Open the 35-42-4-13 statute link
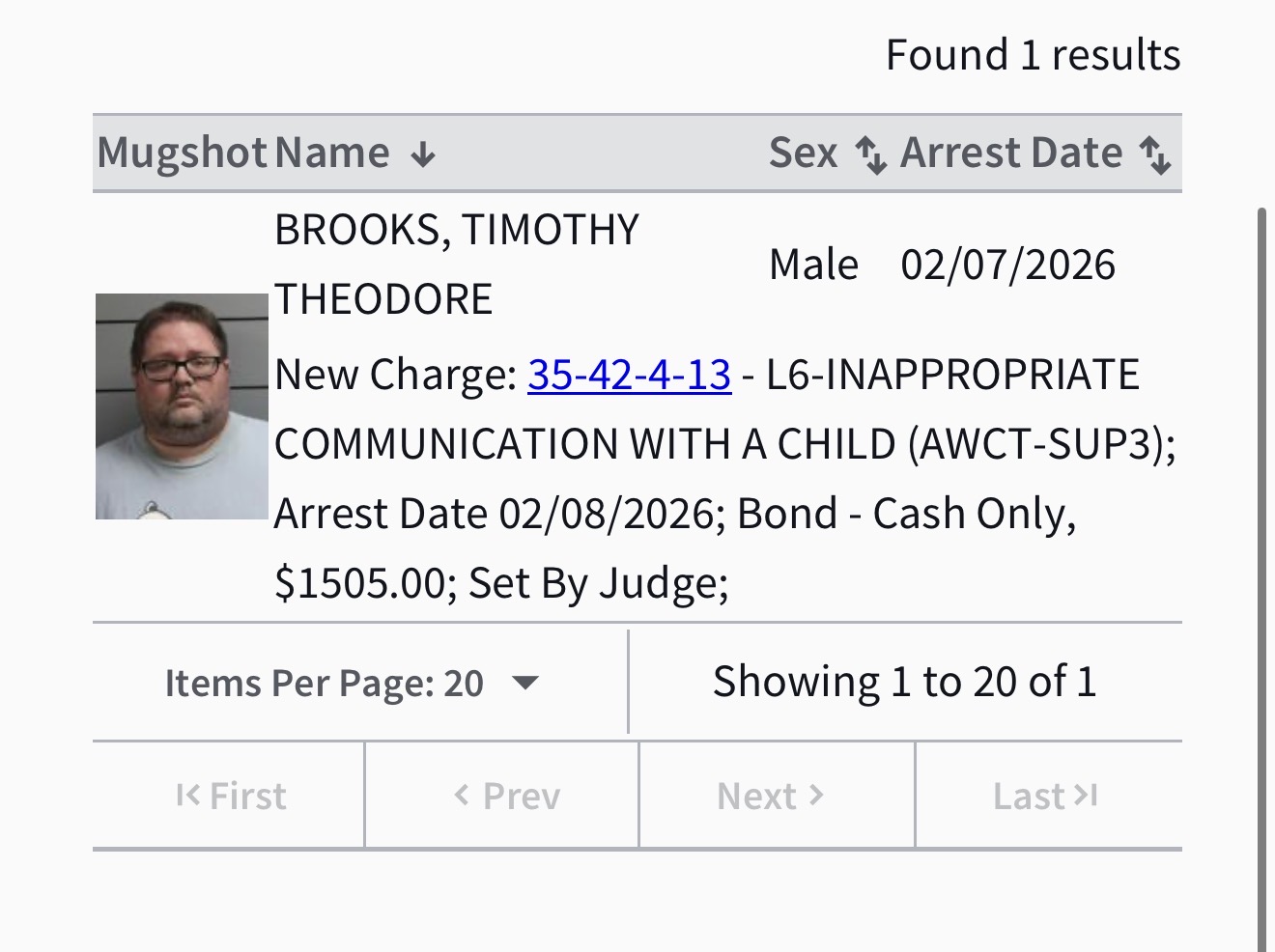 [629, 375]
